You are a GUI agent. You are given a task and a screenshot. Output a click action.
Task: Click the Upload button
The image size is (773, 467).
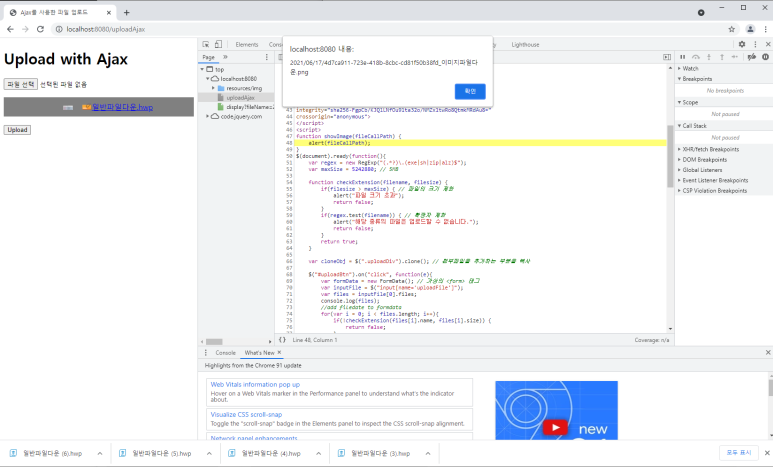pyautogui.click(x=17, y=130)
